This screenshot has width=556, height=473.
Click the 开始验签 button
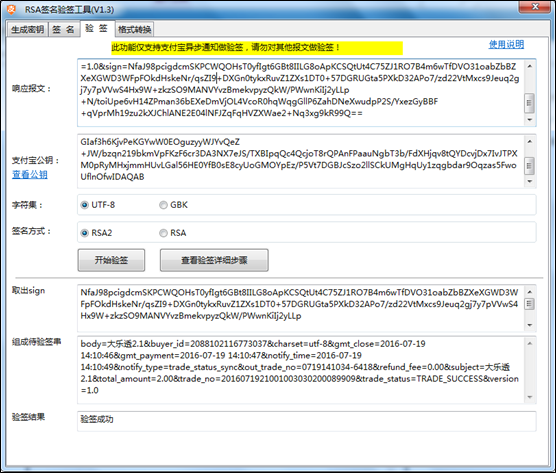pyautogui.click(x=111, y=260)
